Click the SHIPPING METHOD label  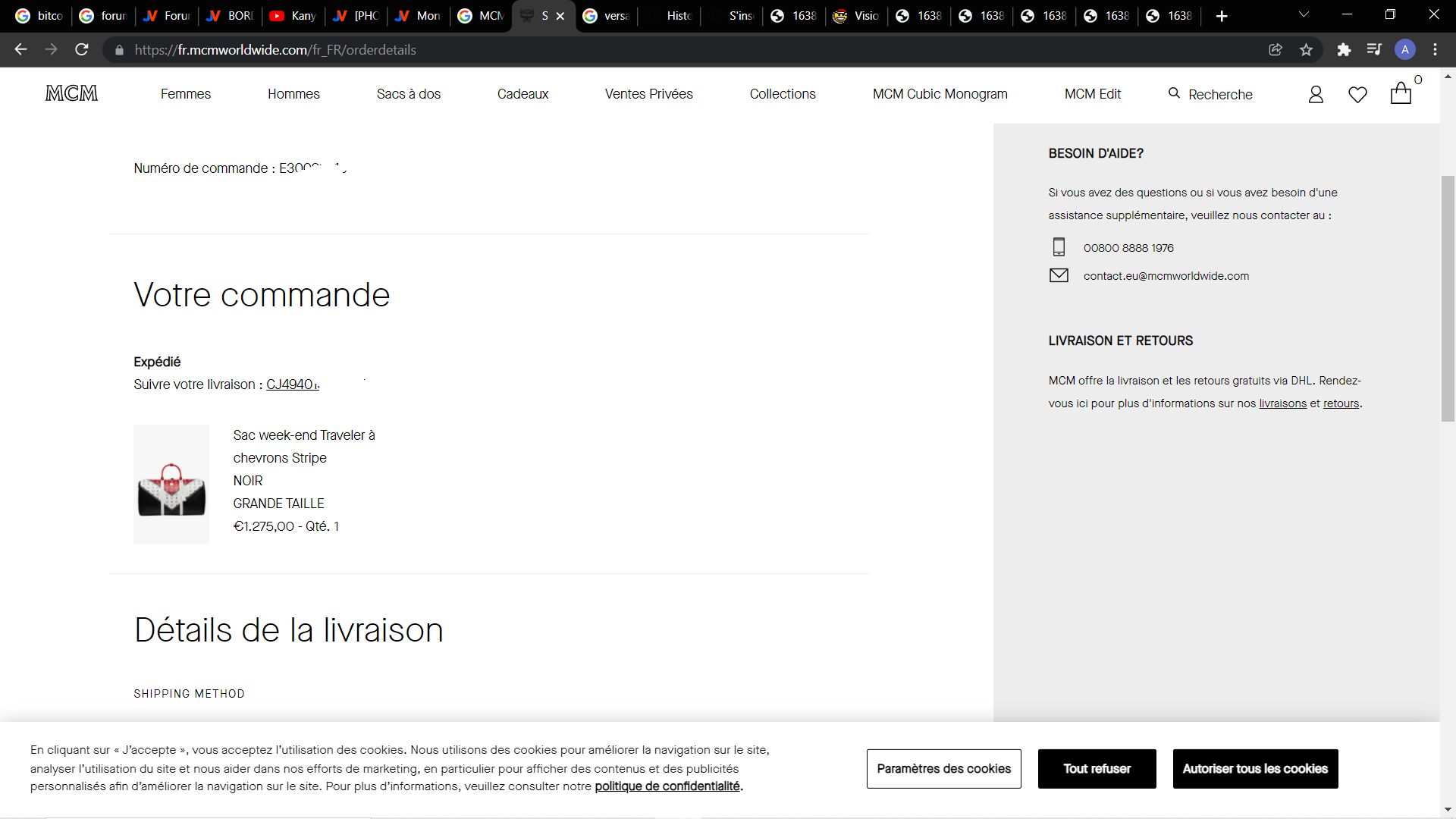pyautogui.click(x=189, y=694)
